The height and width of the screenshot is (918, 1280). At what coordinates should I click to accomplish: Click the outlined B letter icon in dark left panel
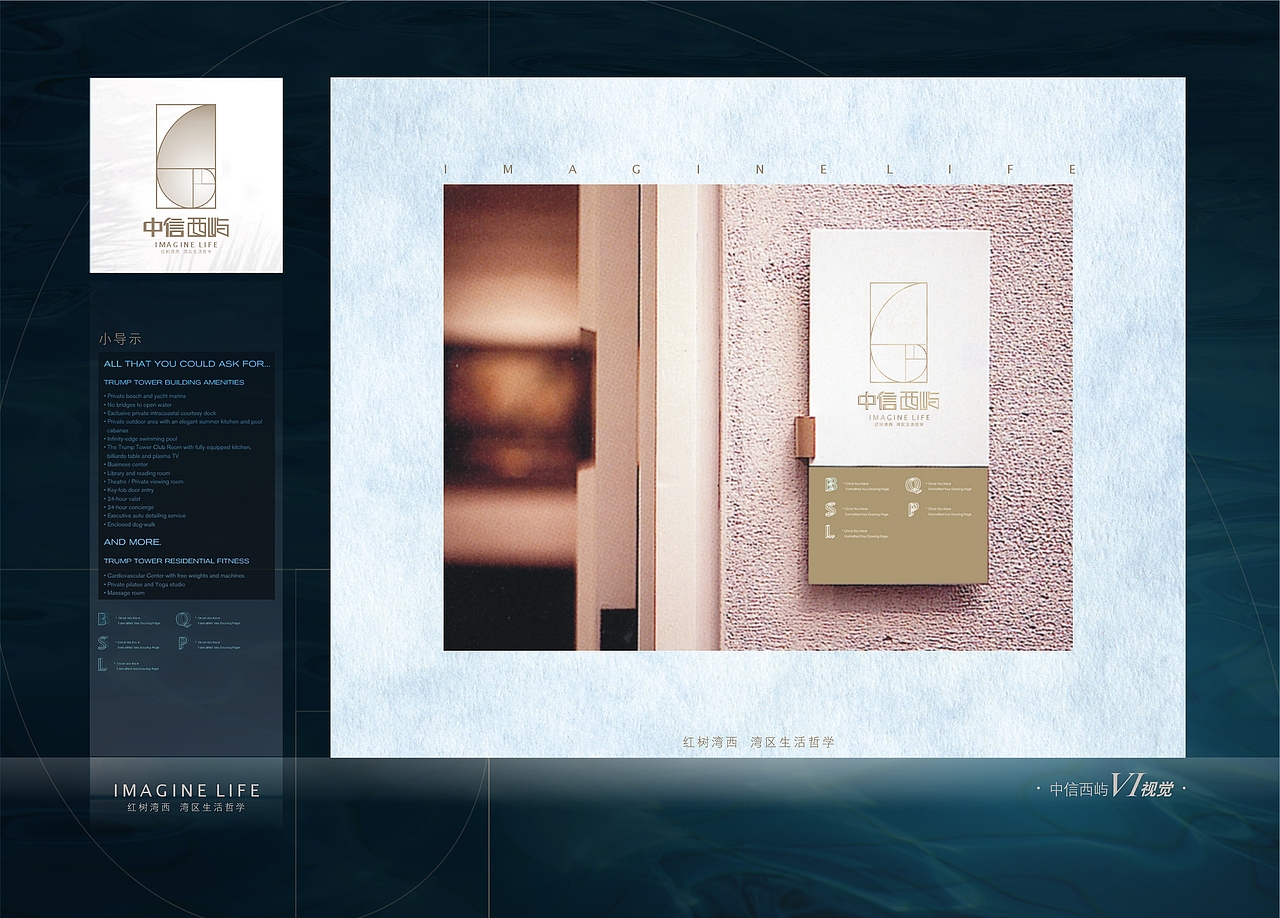tap(103, 619)
